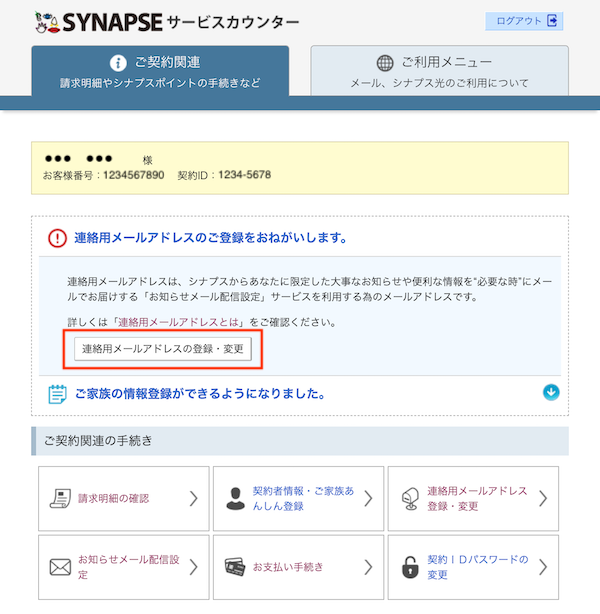
Task: Open ご家族の情報登録 announcement heading
Action: (x=200, y=394)
